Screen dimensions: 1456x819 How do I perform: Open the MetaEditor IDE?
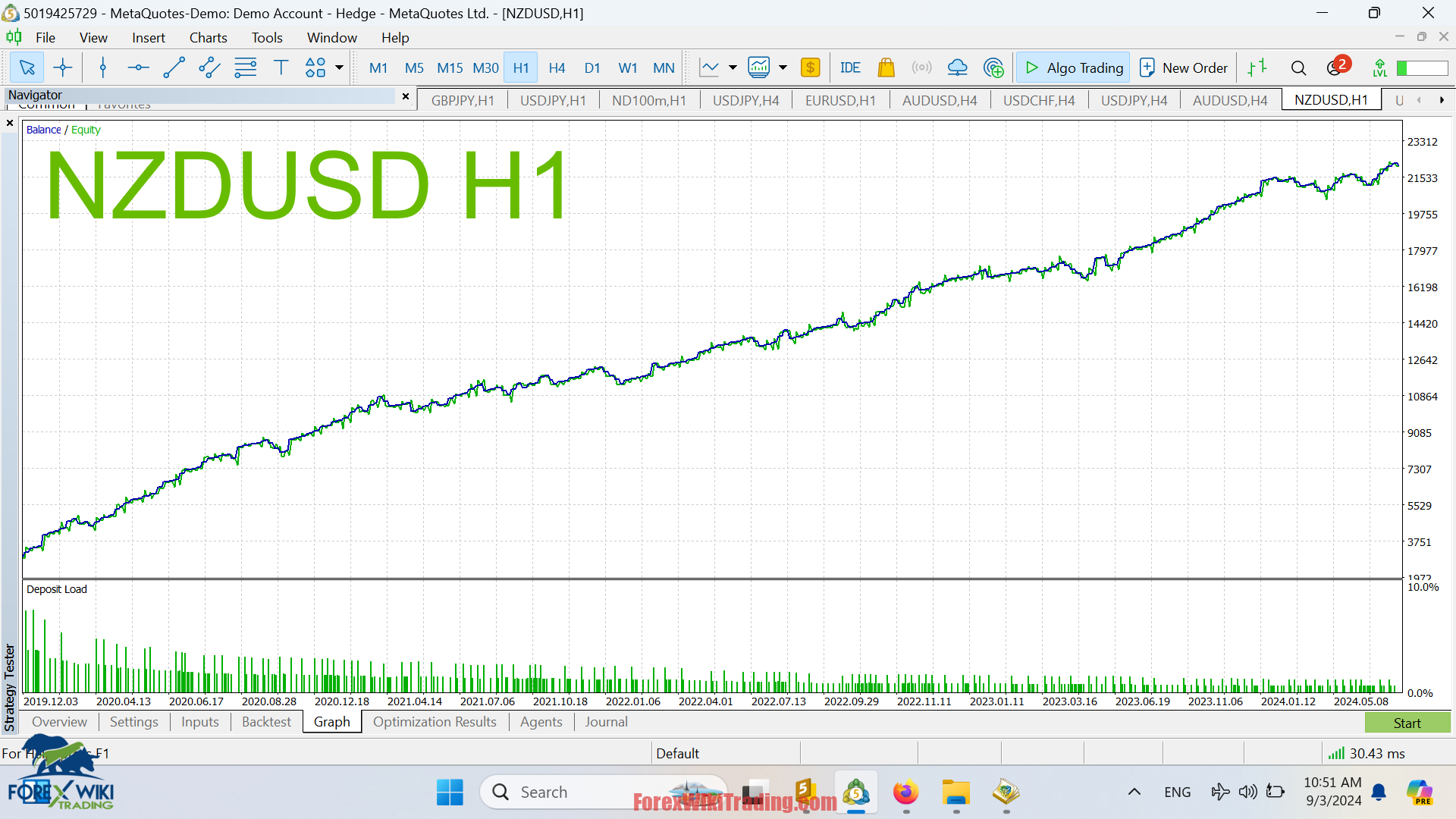(850, 67)
